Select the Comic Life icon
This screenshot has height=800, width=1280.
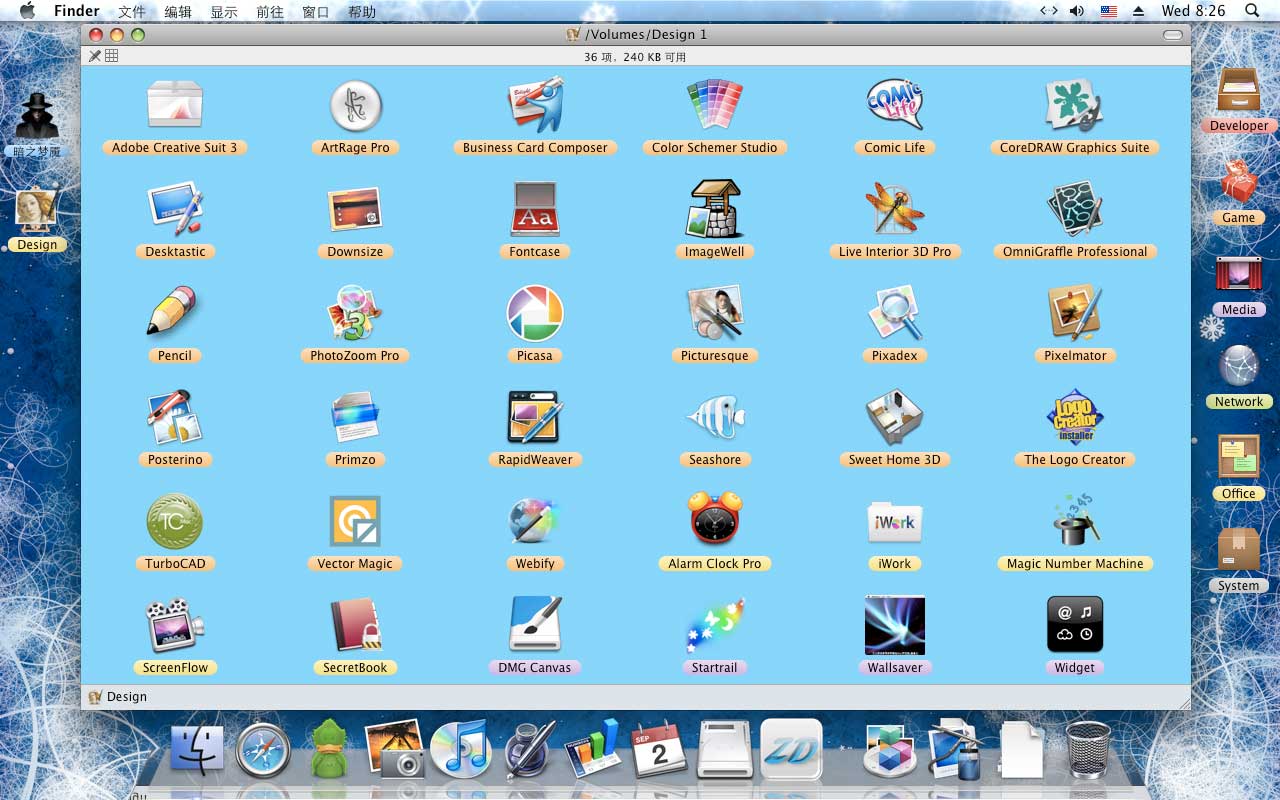[x=895, y=105]
